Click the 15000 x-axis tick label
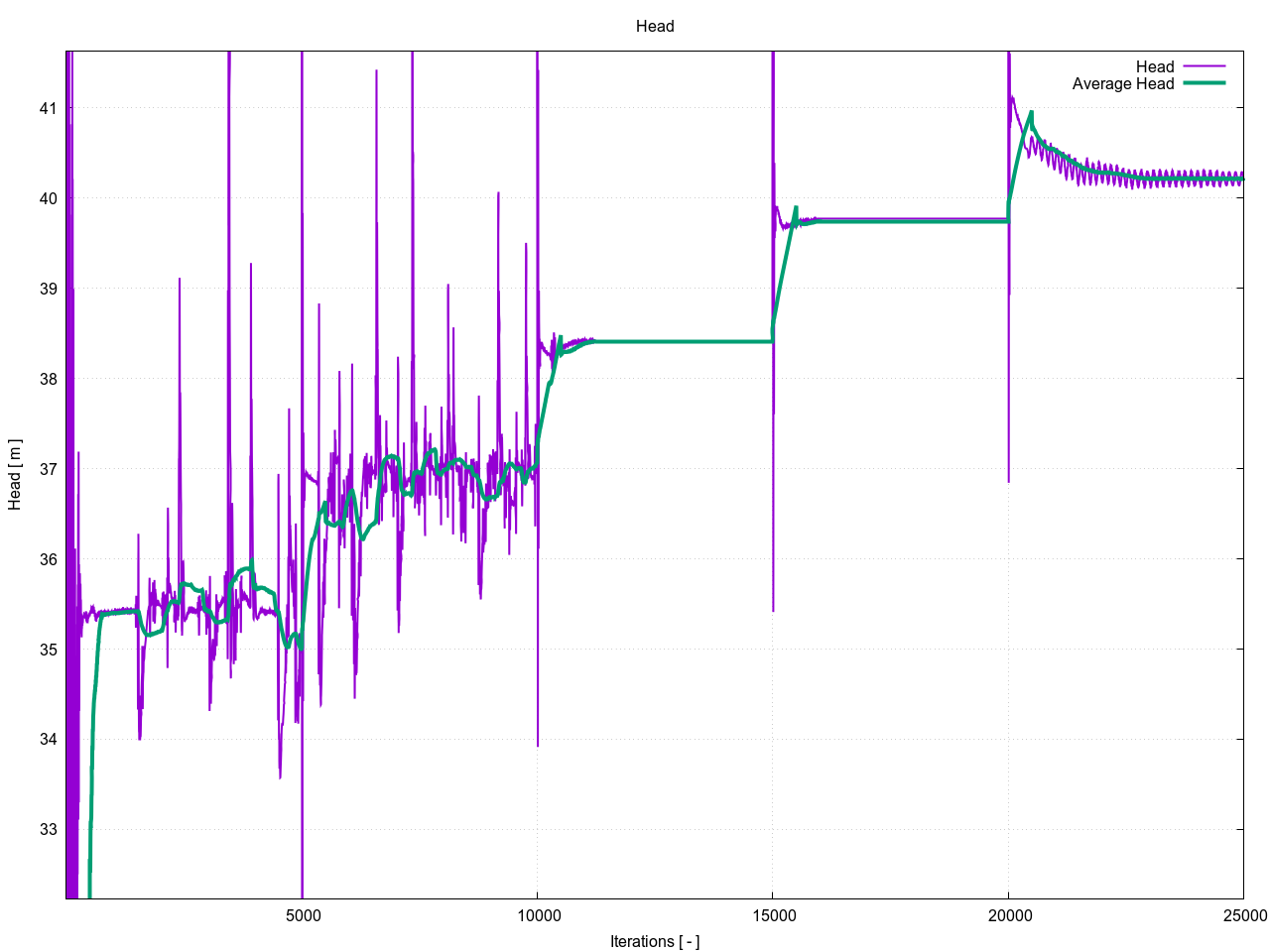The height and width of the screenshot is (952, 1270). click(773, 915)
